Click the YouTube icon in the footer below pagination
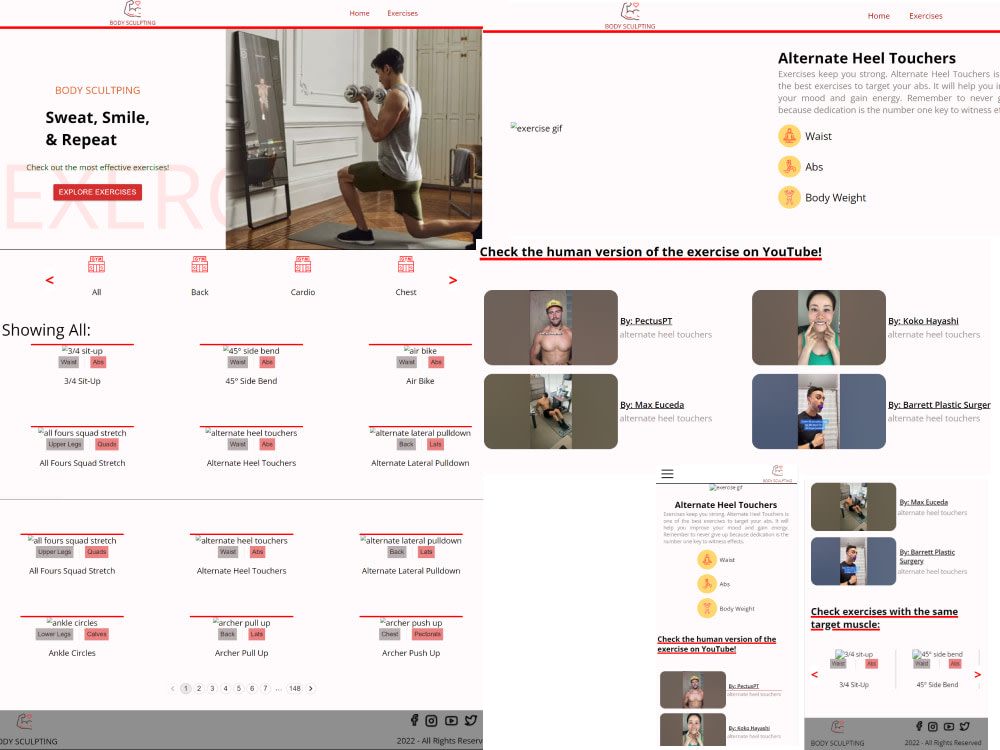Screen dimensions: 1000x750 point(452,721)
